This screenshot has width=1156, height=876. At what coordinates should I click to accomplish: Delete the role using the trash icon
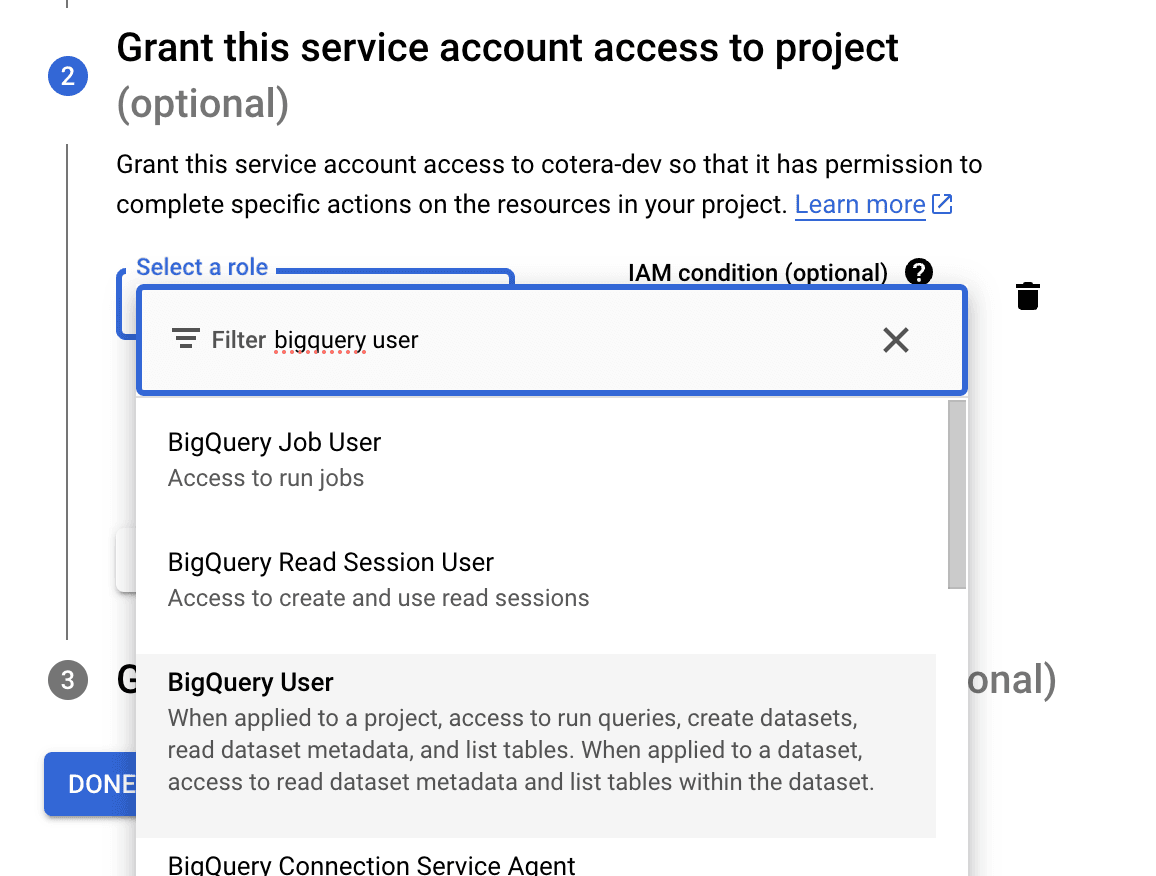click(1027, 296)
